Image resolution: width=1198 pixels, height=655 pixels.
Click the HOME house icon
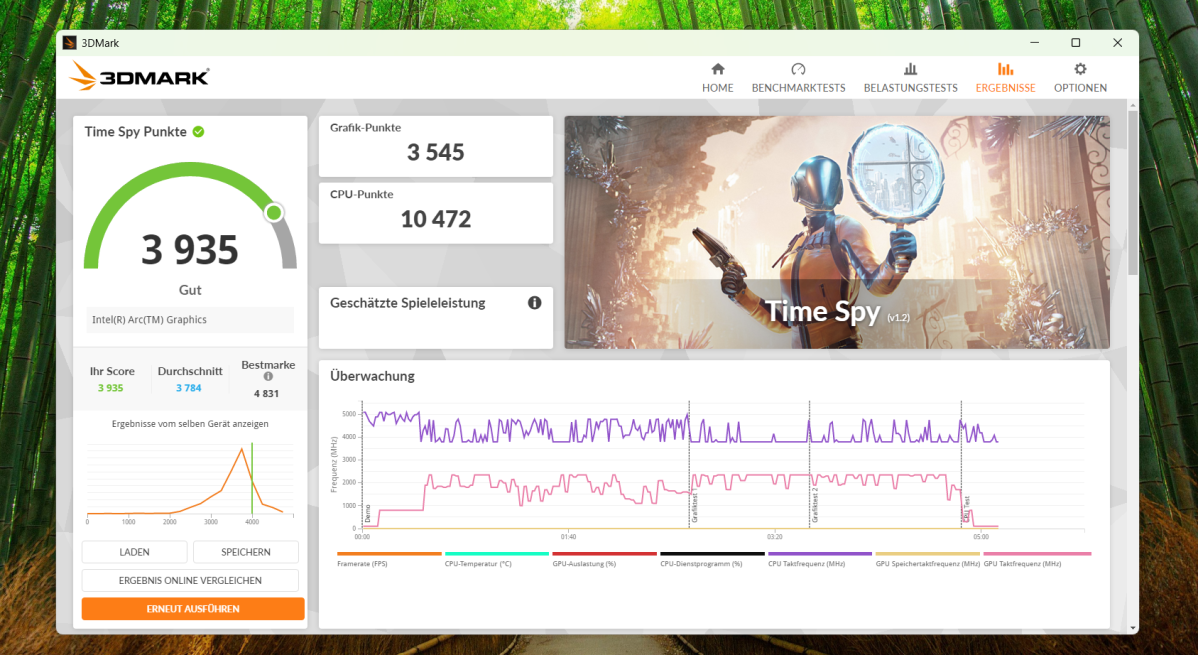(717, 69)
